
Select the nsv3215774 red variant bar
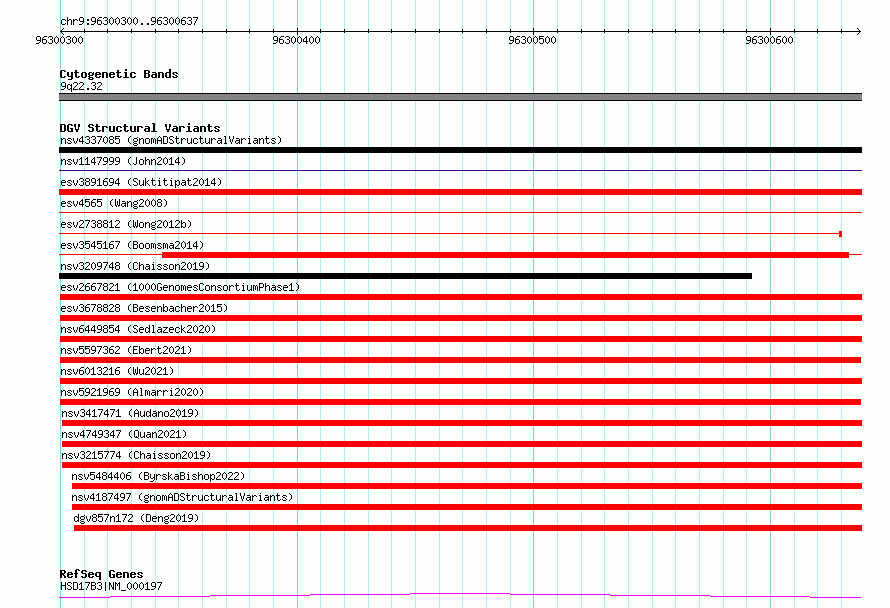(461, 465)
